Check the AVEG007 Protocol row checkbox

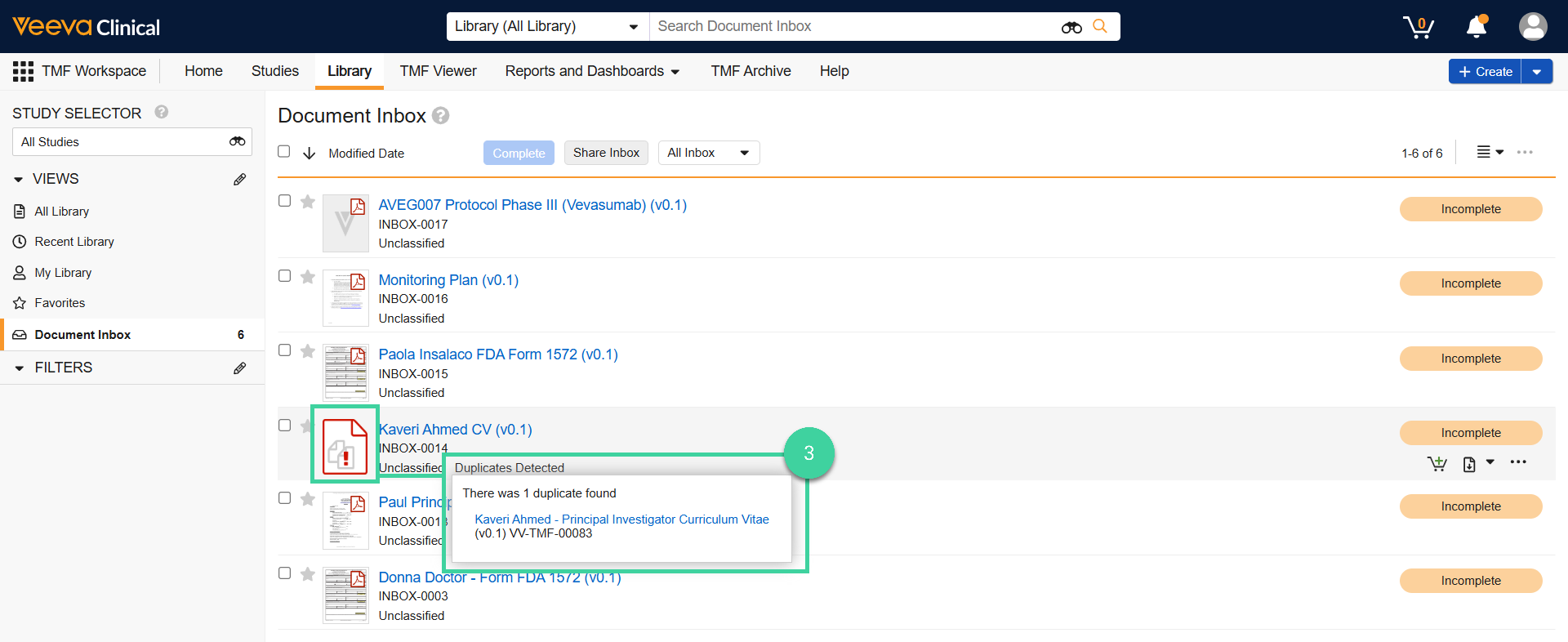(x=284, y=200)
